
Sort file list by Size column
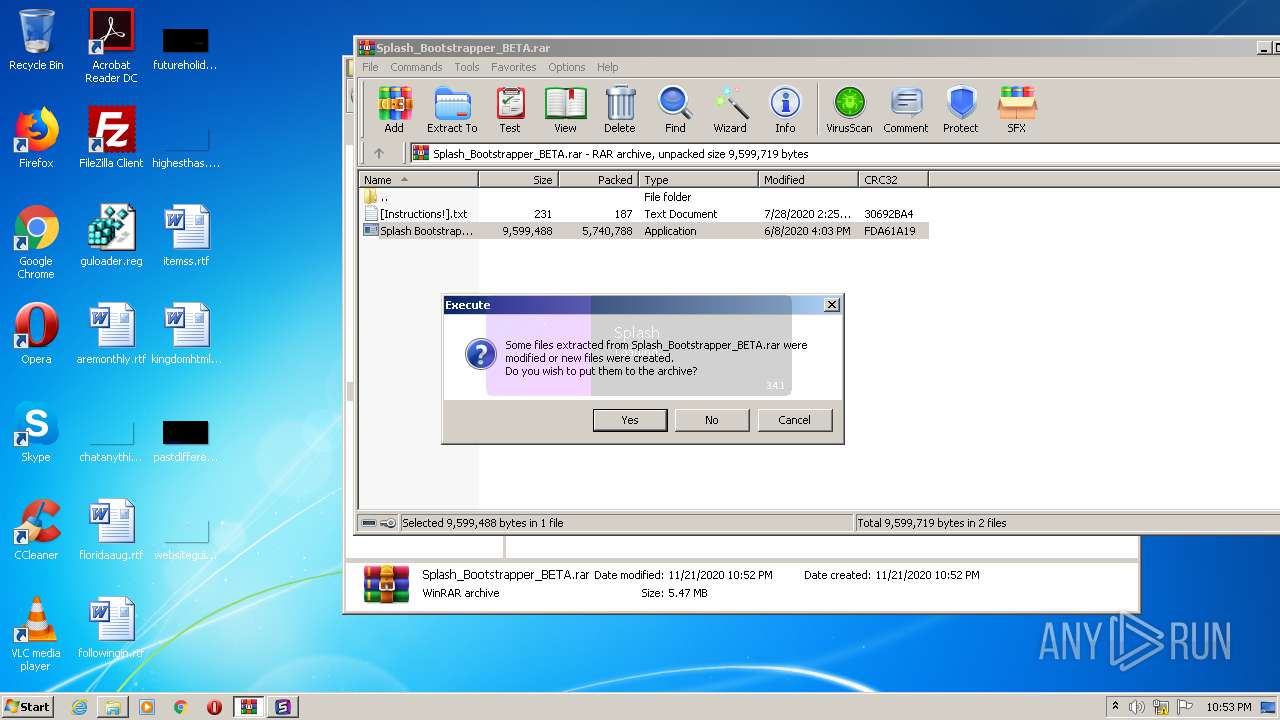coord(518,180)
